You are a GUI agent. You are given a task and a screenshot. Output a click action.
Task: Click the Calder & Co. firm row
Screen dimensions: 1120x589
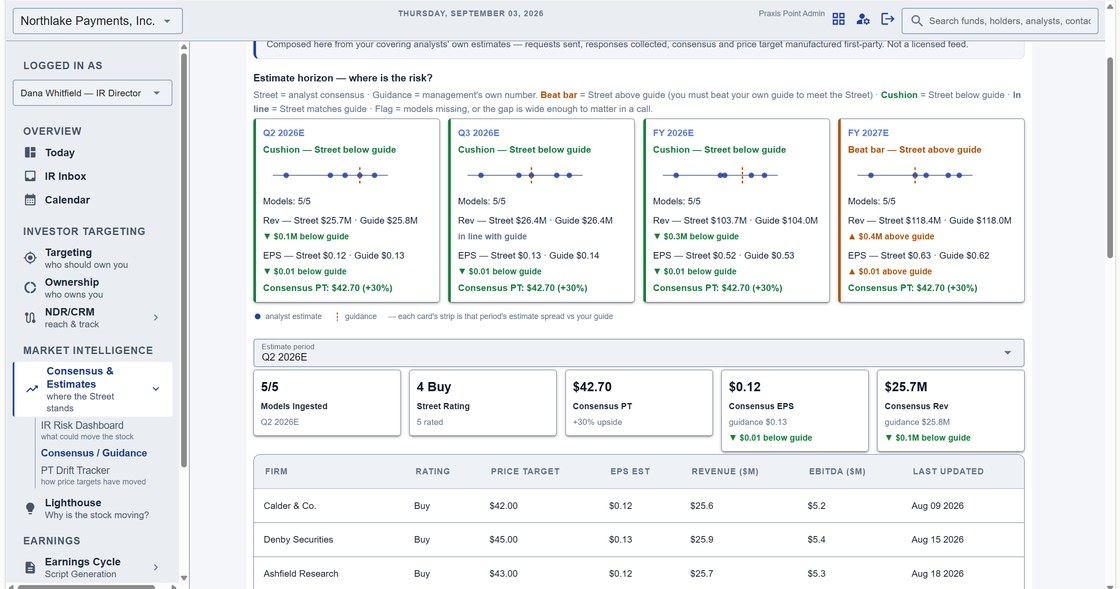pos(639,505)
